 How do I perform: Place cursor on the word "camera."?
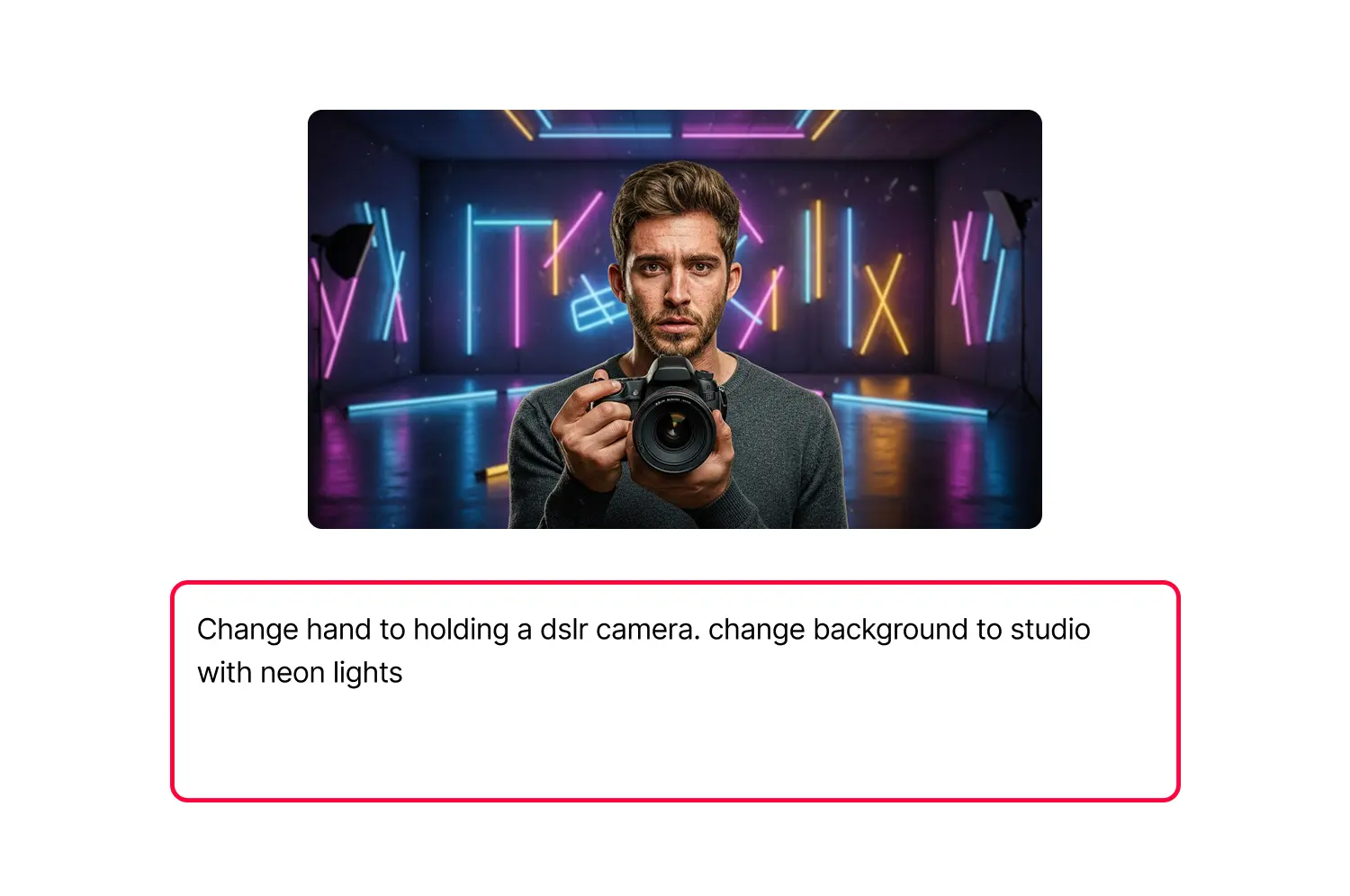tap(647, 629)
